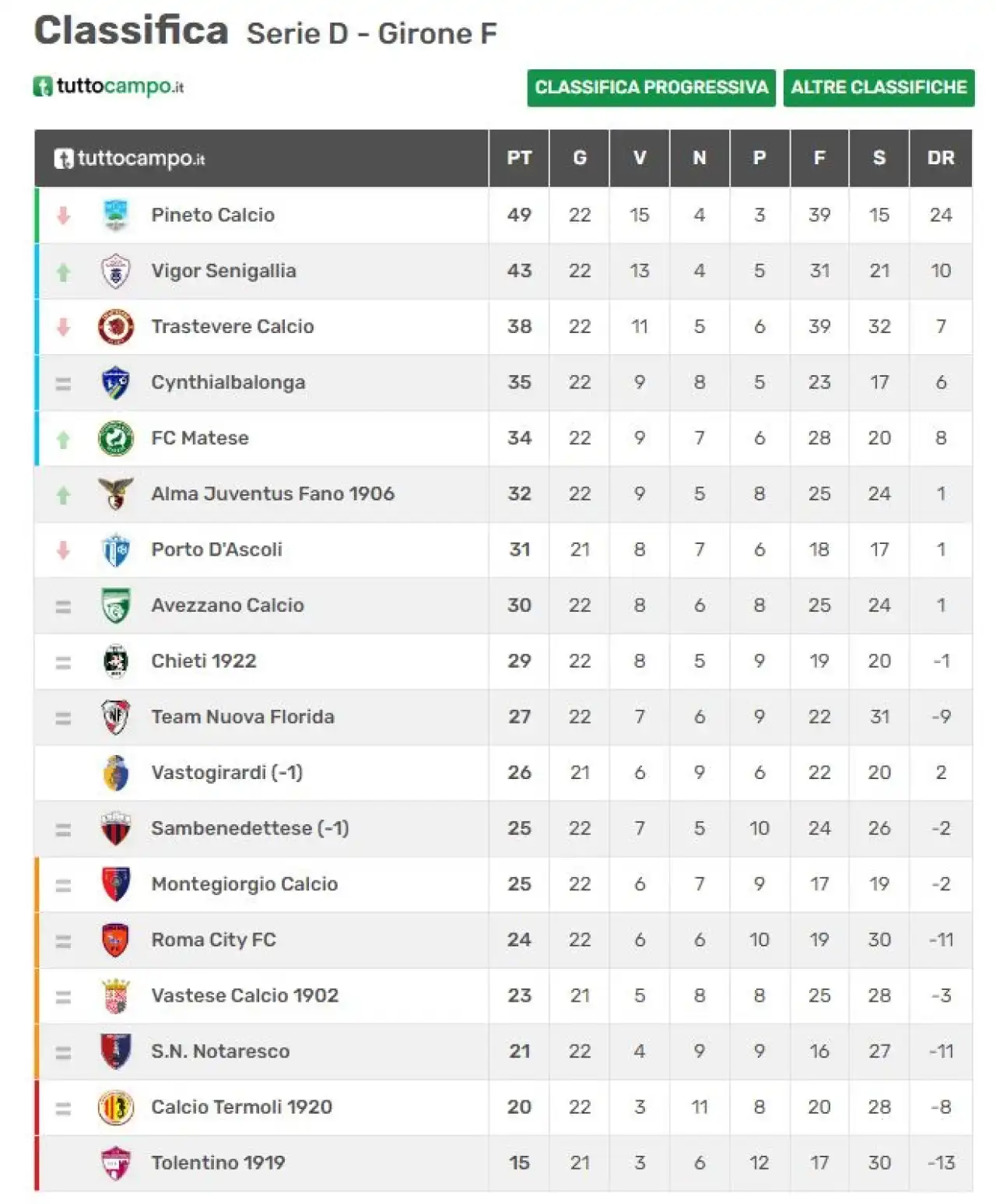The image size is (996, 1204).
Task: Open the Roma City FC team link
Action: (213, 940)
